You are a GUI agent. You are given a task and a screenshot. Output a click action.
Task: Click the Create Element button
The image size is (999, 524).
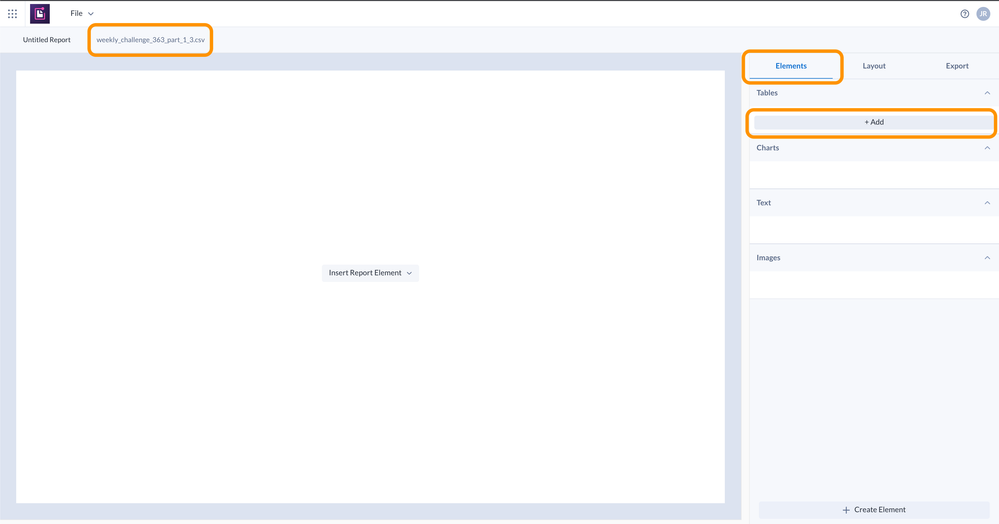point(873,510)
